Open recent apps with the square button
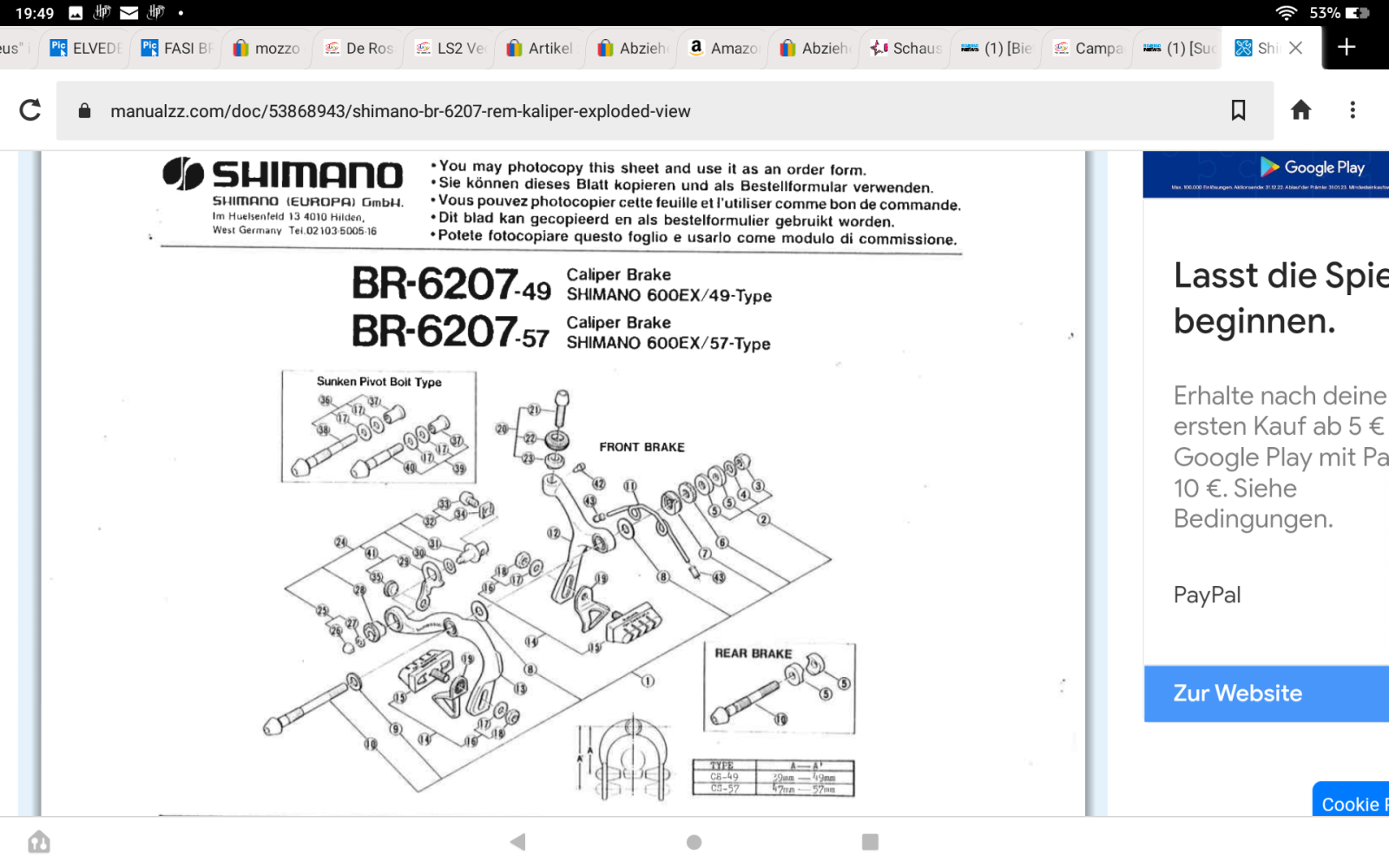1389x868 pixels. click(x=870, y=841)
